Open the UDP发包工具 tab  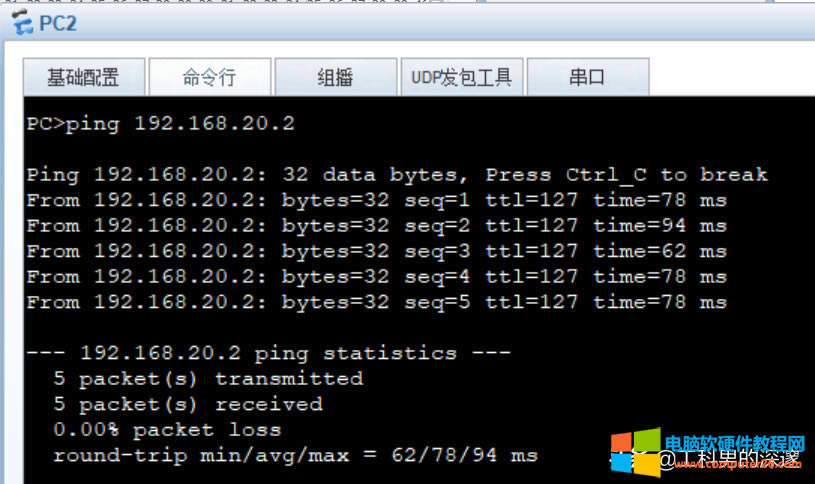coord(462,77)
